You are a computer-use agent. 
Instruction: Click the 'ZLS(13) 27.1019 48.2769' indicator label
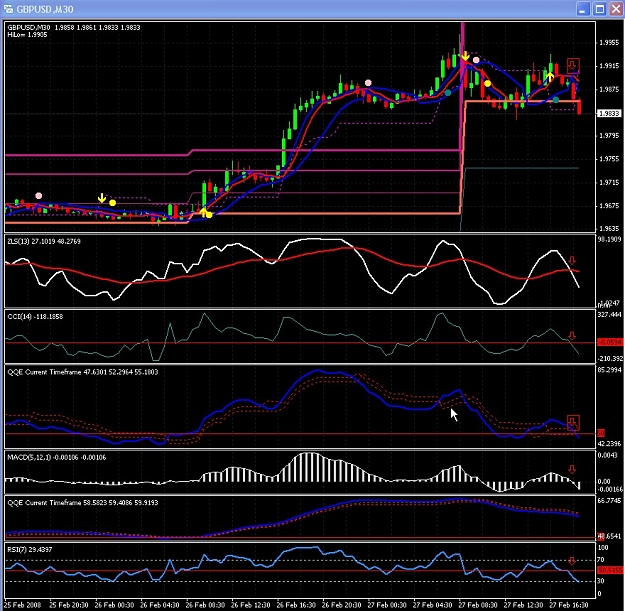point(44,241)
